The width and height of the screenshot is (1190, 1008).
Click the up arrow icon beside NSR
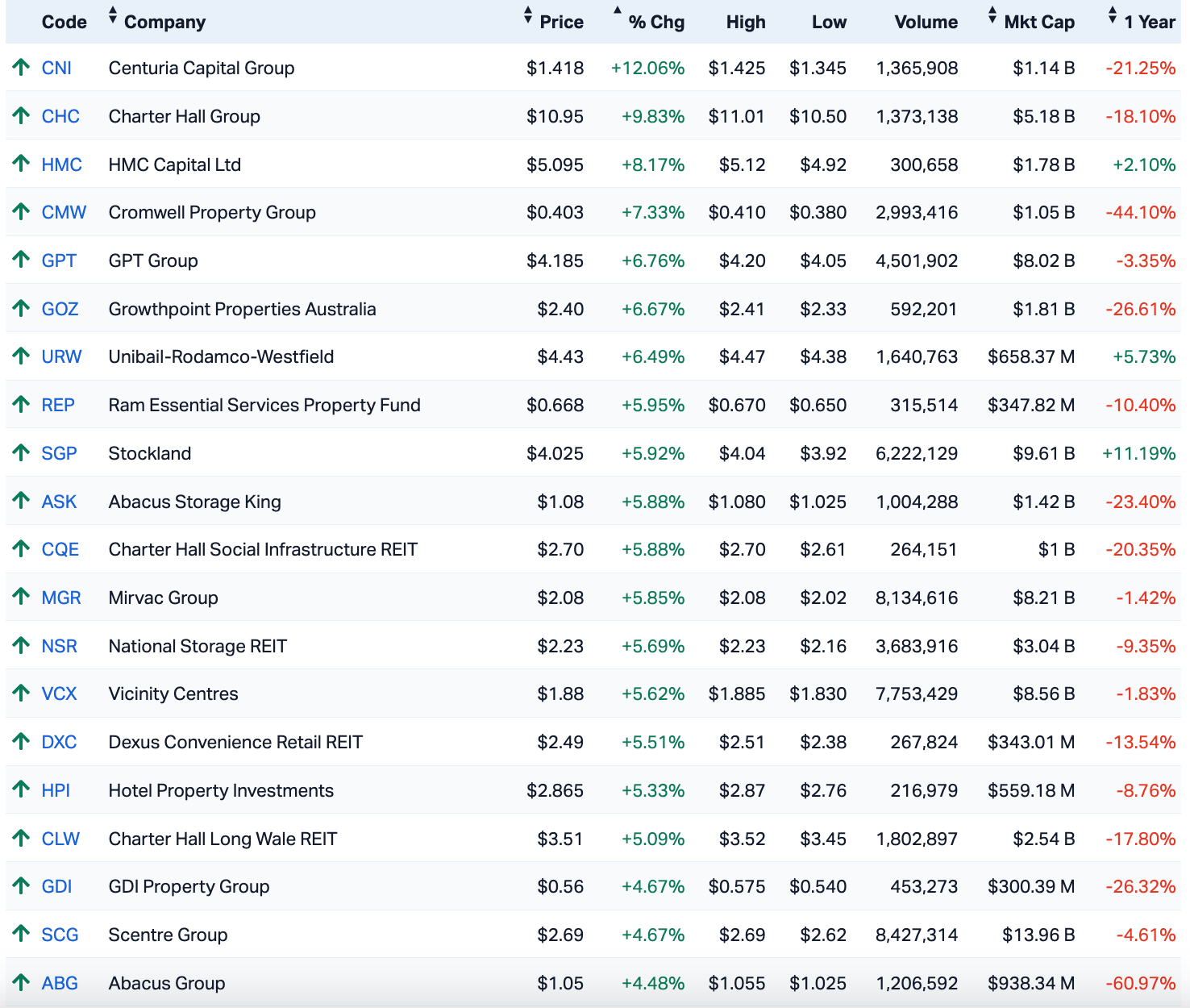[x=21, y=645]
